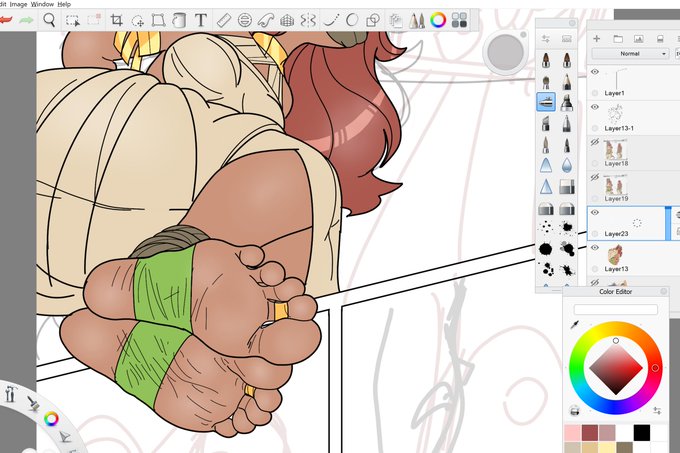
Task: Select the Zoom magnifier tool
Action: tap(49, 20)
